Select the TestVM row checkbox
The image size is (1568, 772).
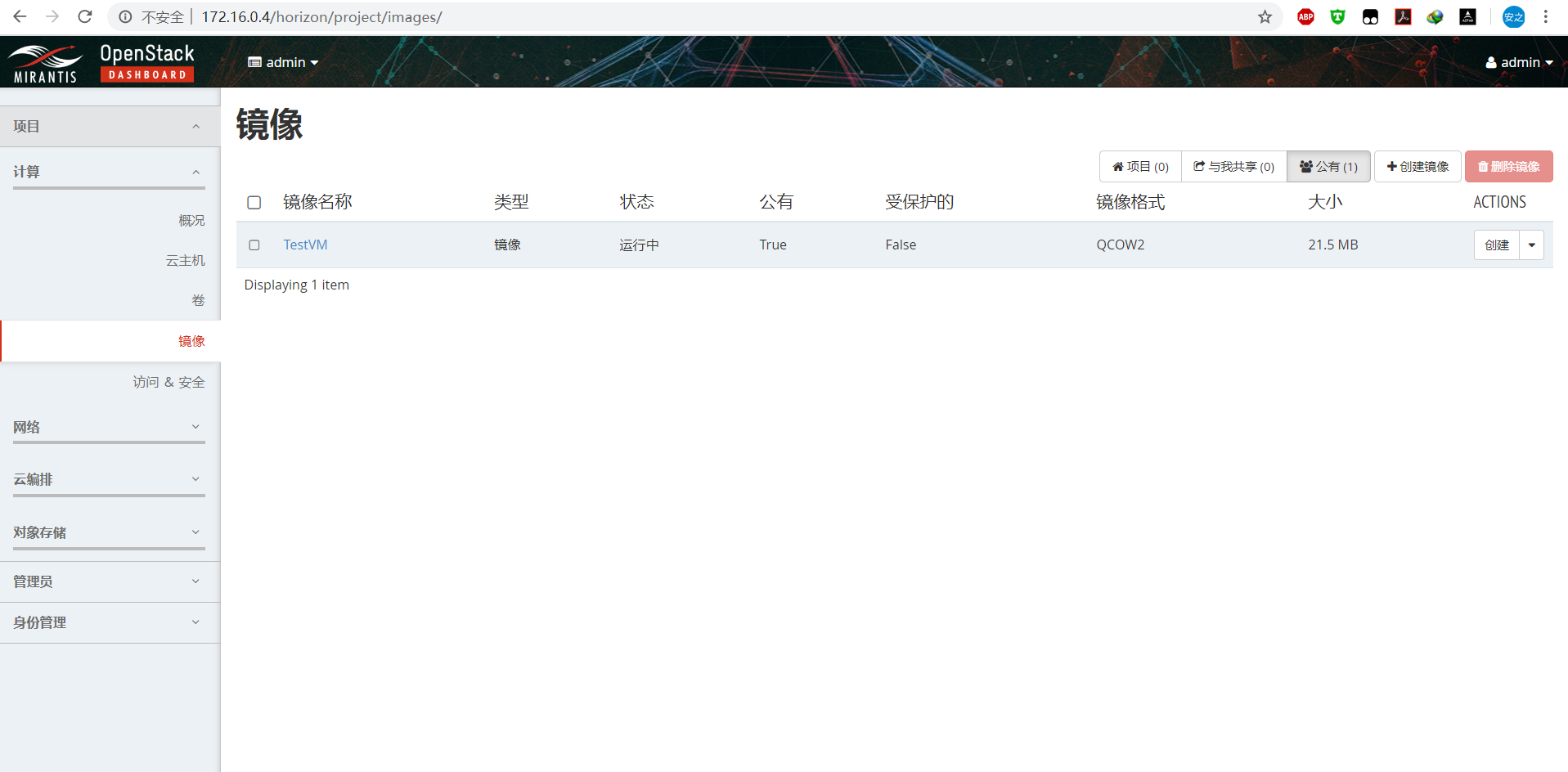click(254, 245)
